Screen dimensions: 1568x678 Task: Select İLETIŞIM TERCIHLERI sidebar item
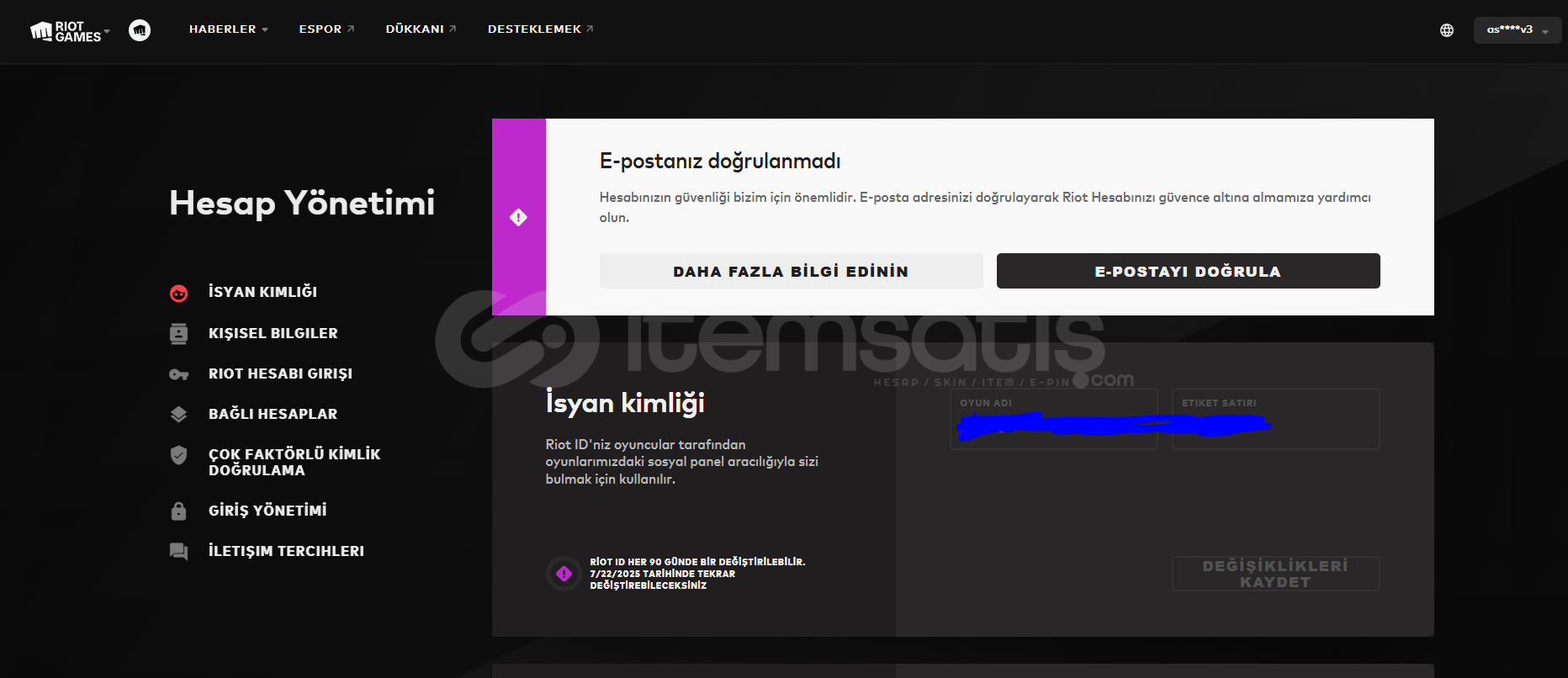click(x=286, y=551)
